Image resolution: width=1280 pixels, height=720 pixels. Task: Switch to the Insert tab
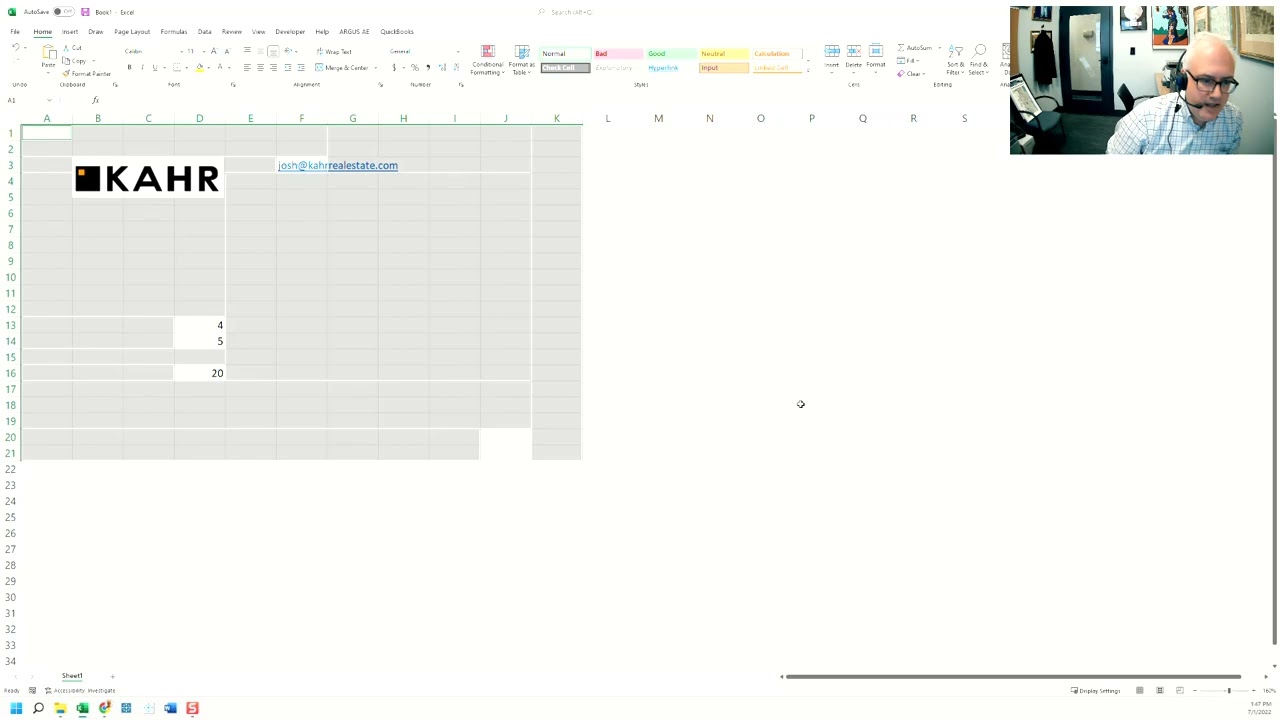tap(70, 31)
